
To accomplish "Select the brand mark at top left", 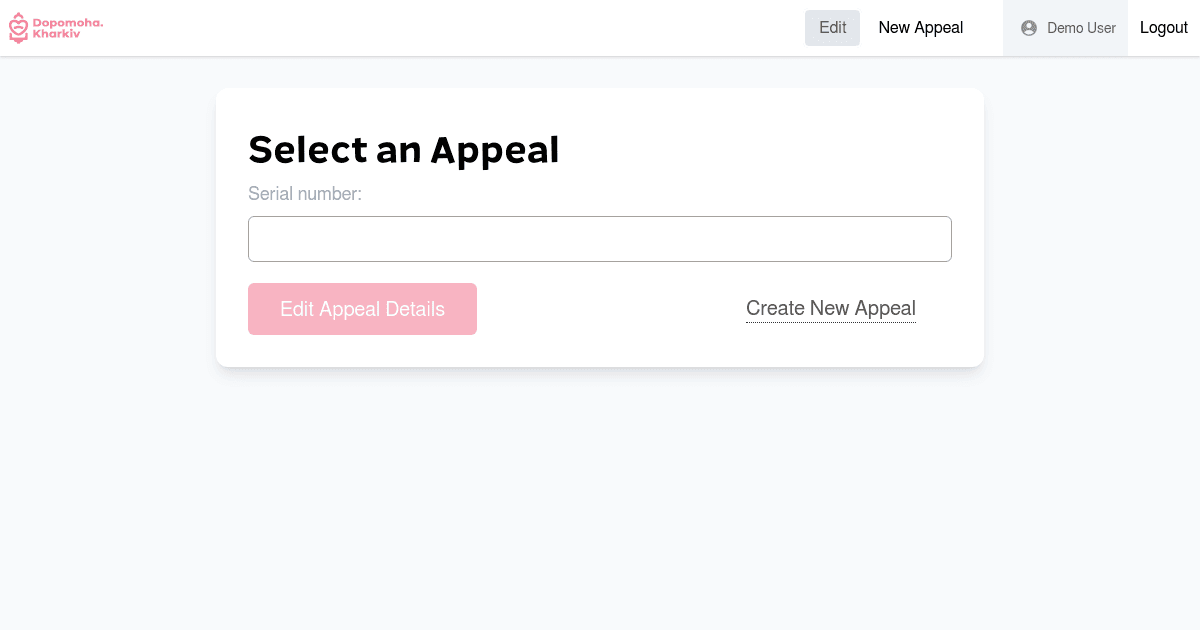I will coord(55,27).
